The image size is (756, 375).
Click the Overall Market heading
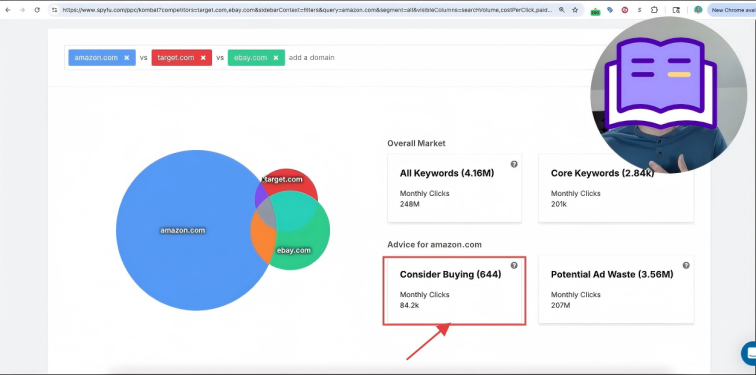pos(416,143)
